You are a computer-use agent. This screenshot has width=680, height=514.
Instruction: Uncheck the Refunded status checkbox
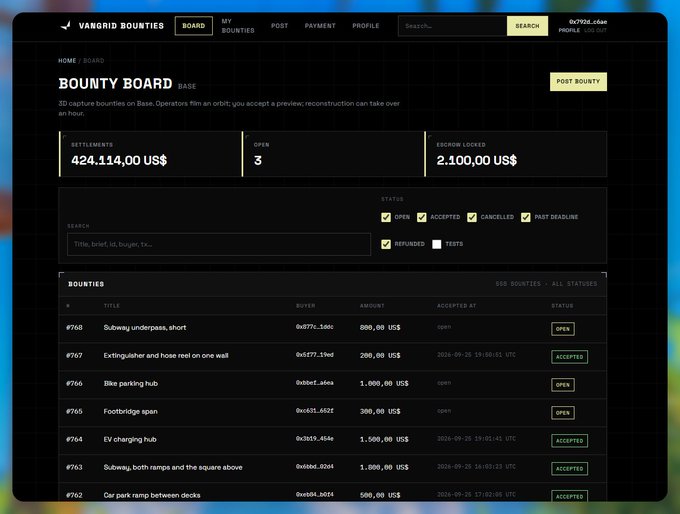[x=386, y=244]
